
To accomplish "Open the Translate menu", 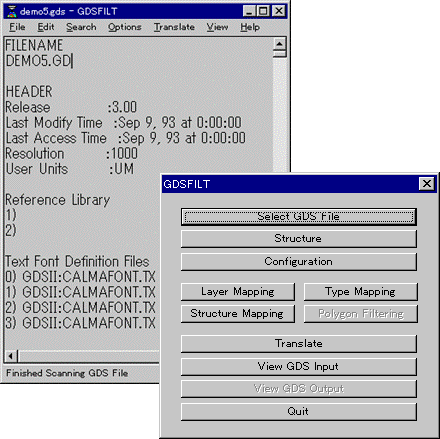I will pos(174,27).
